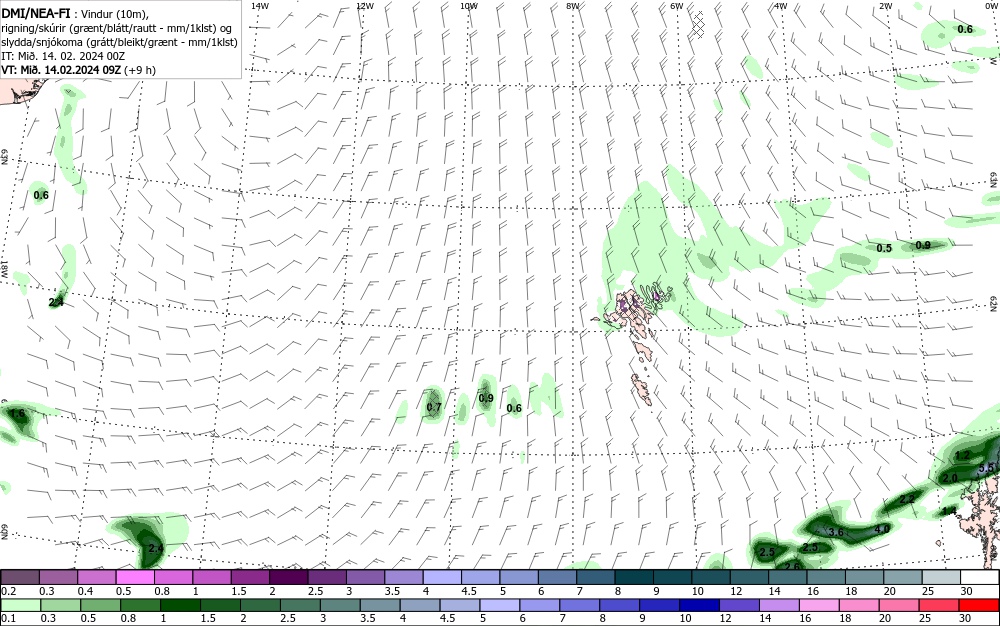Pick the dark purple 0.2 snow swatch

click(20, 577)
